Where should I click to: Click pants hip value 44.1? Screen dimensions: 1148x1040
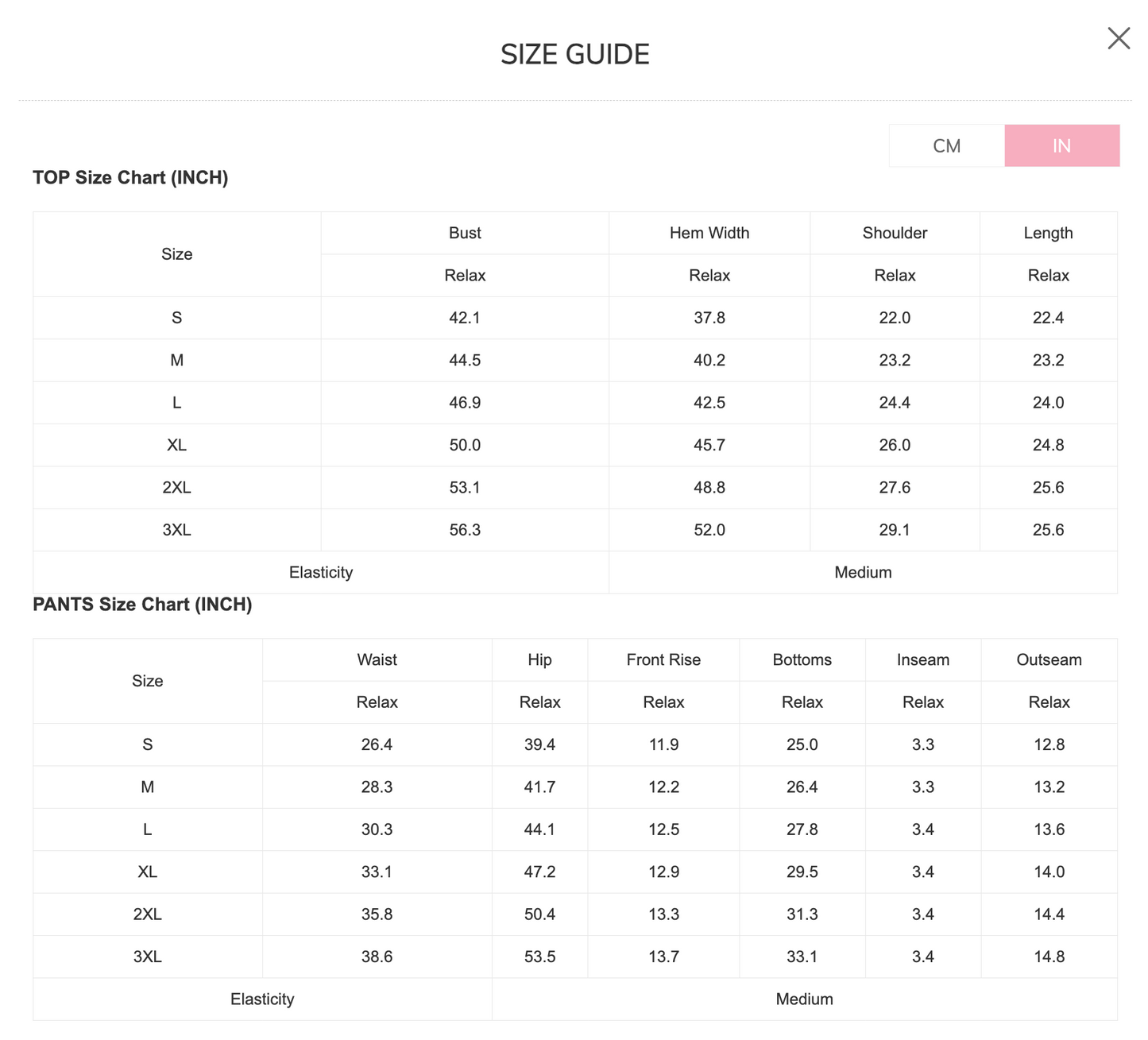[x=539, y=829]
